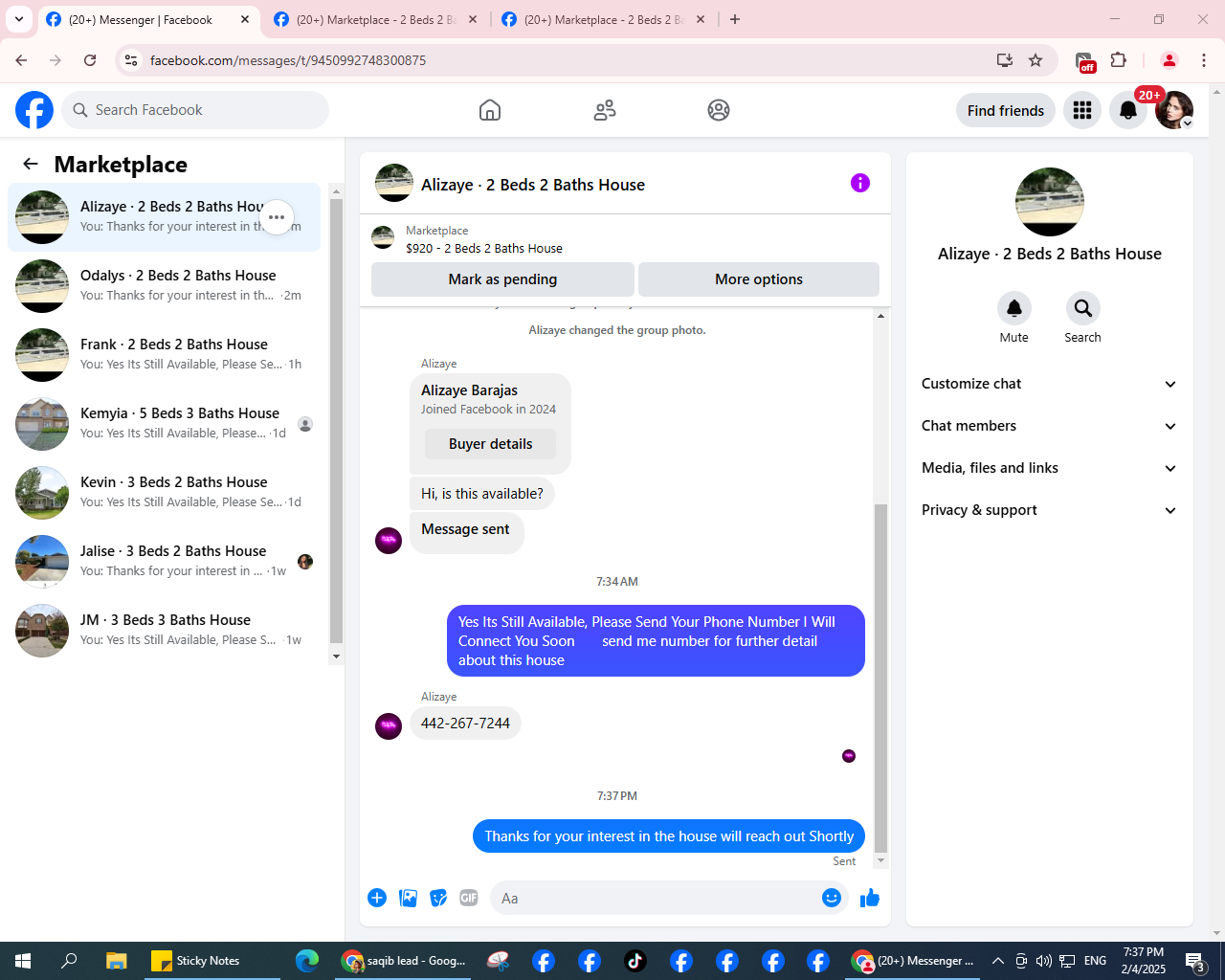1225x980 pixels.
Task: Open Buyer details for Alizaye Barajas
Action: 490,444
